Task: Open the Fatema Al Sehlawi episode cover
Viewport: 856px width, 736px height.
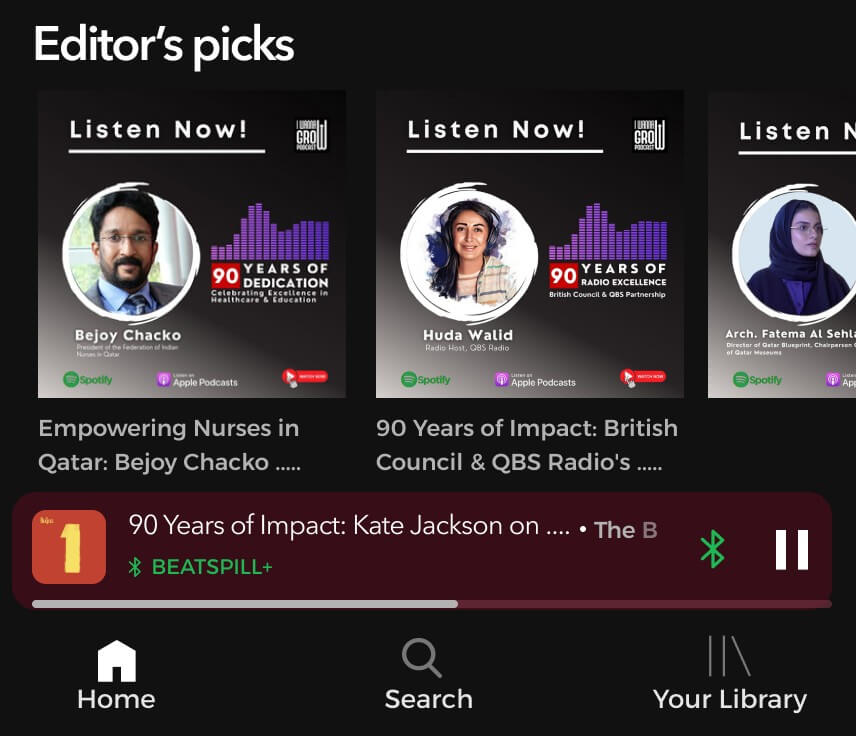Action: [x=782, y=244]
